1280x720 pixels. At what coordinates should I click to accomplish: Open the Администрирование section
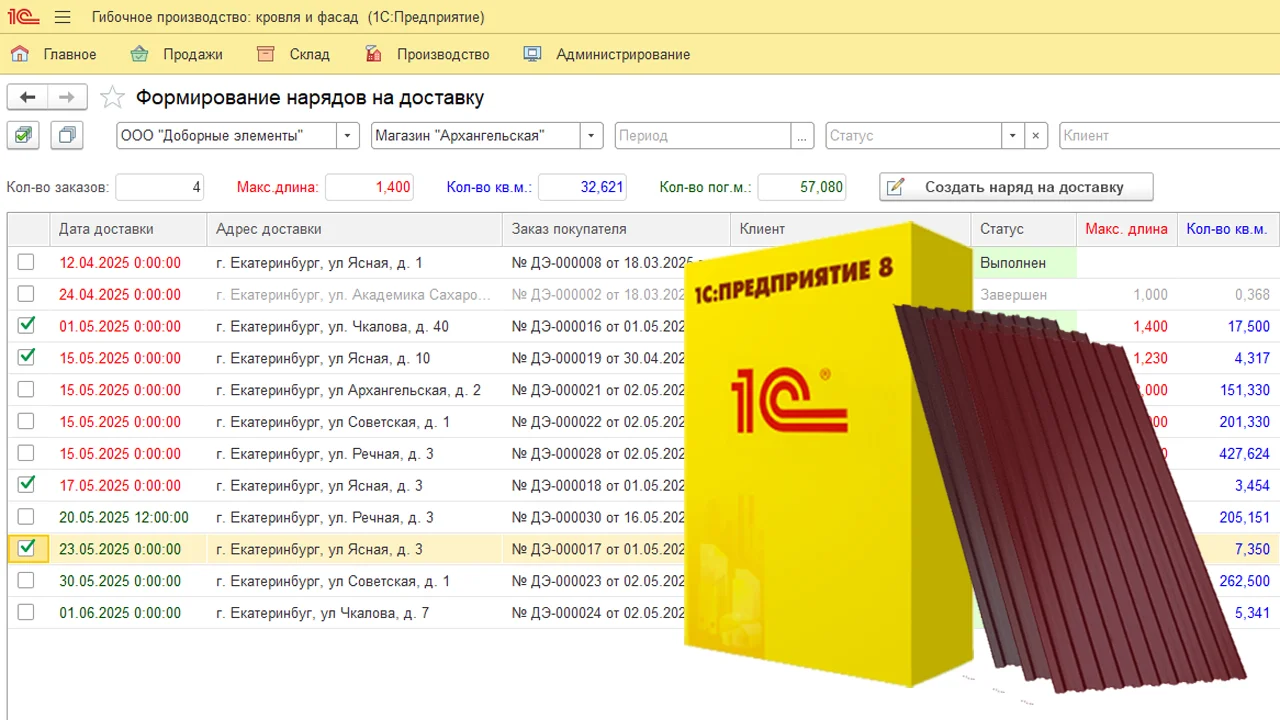[623, 54]
